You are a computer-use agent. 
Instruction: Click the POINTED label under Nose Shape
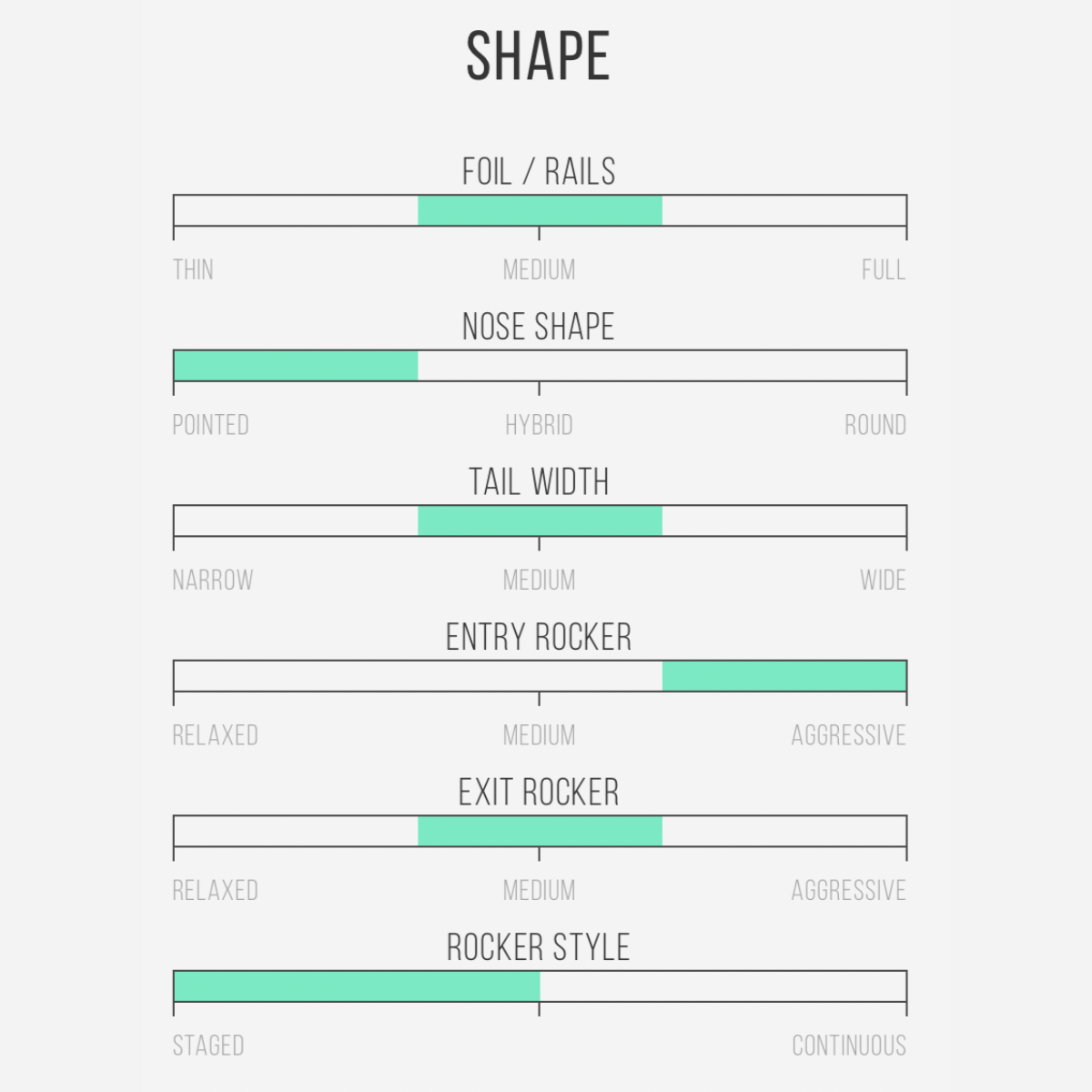click(x=210, y=425)
